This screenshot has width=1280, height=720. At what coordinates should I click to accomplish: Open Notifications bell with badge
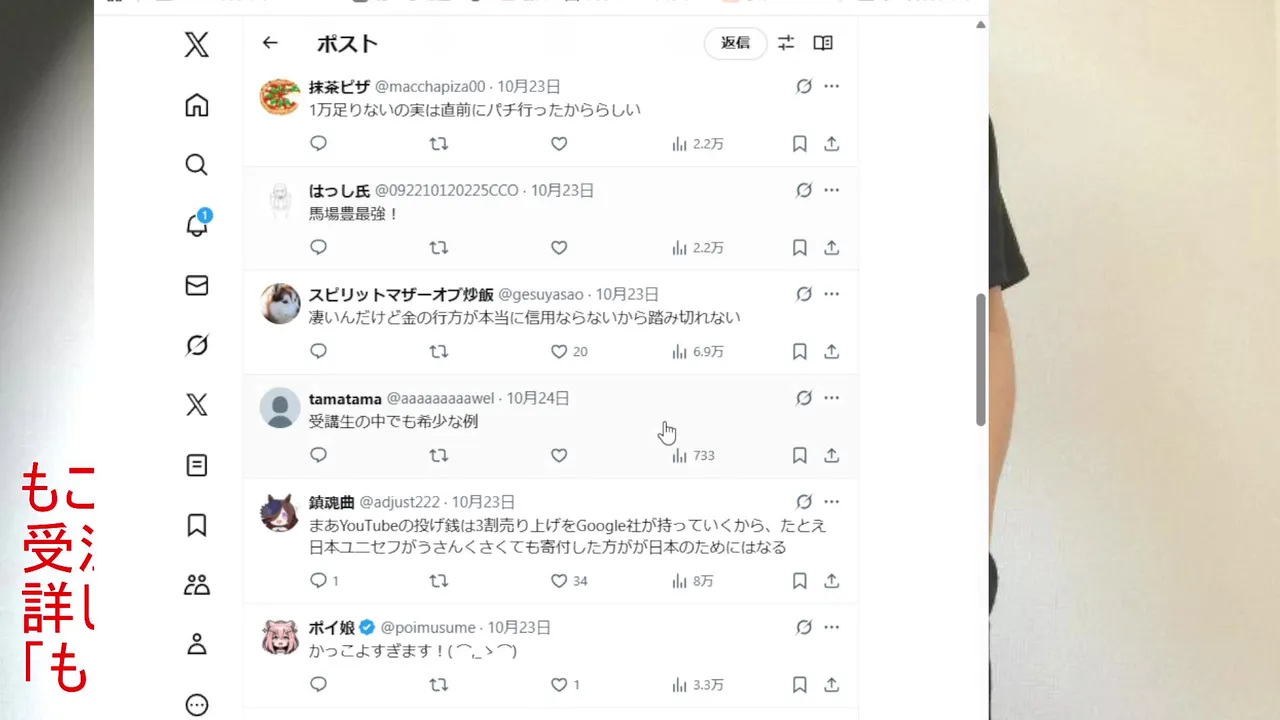click(x=197, y=224)
